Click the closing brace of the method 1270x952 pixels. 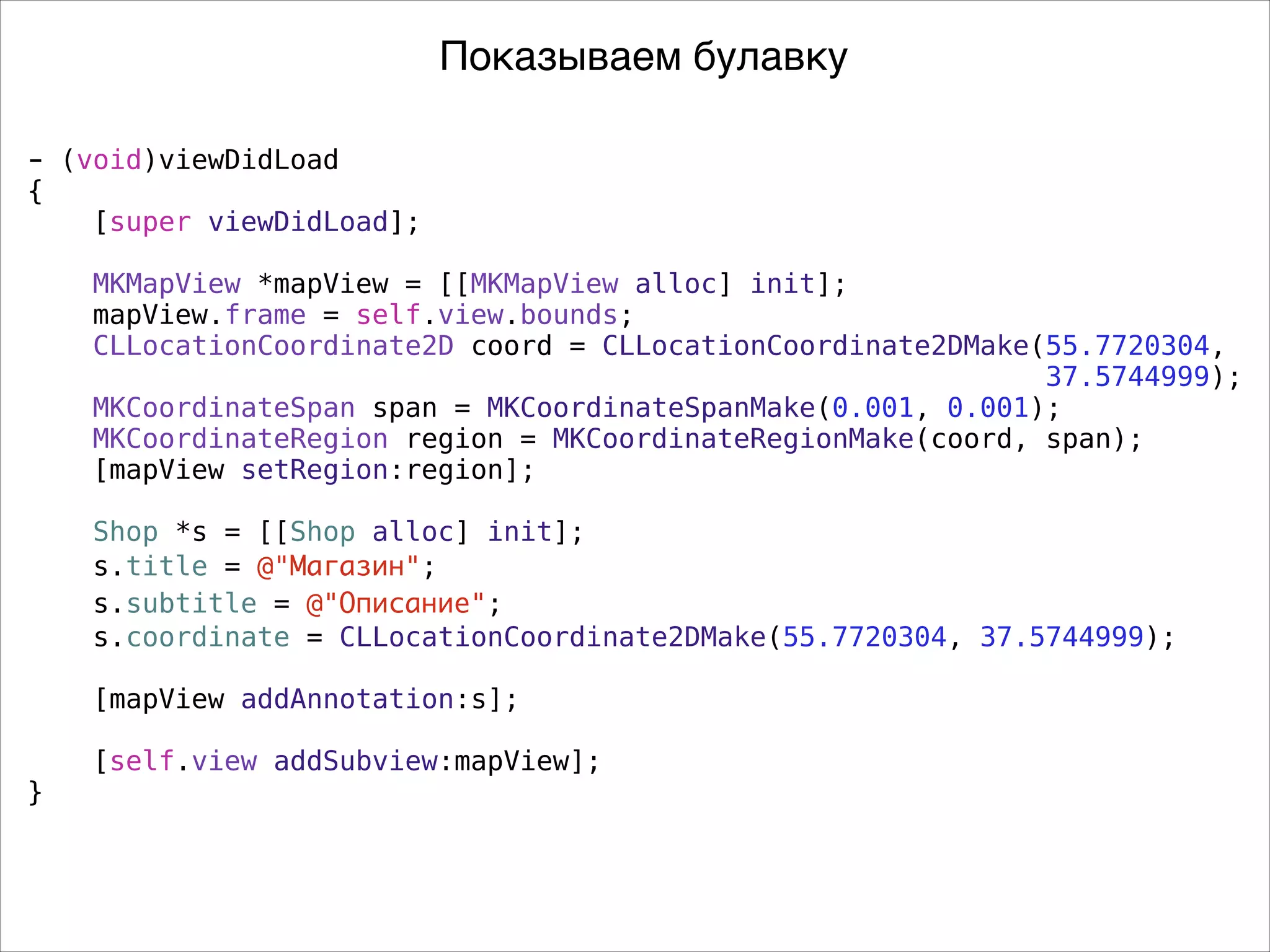click(35, 793)
